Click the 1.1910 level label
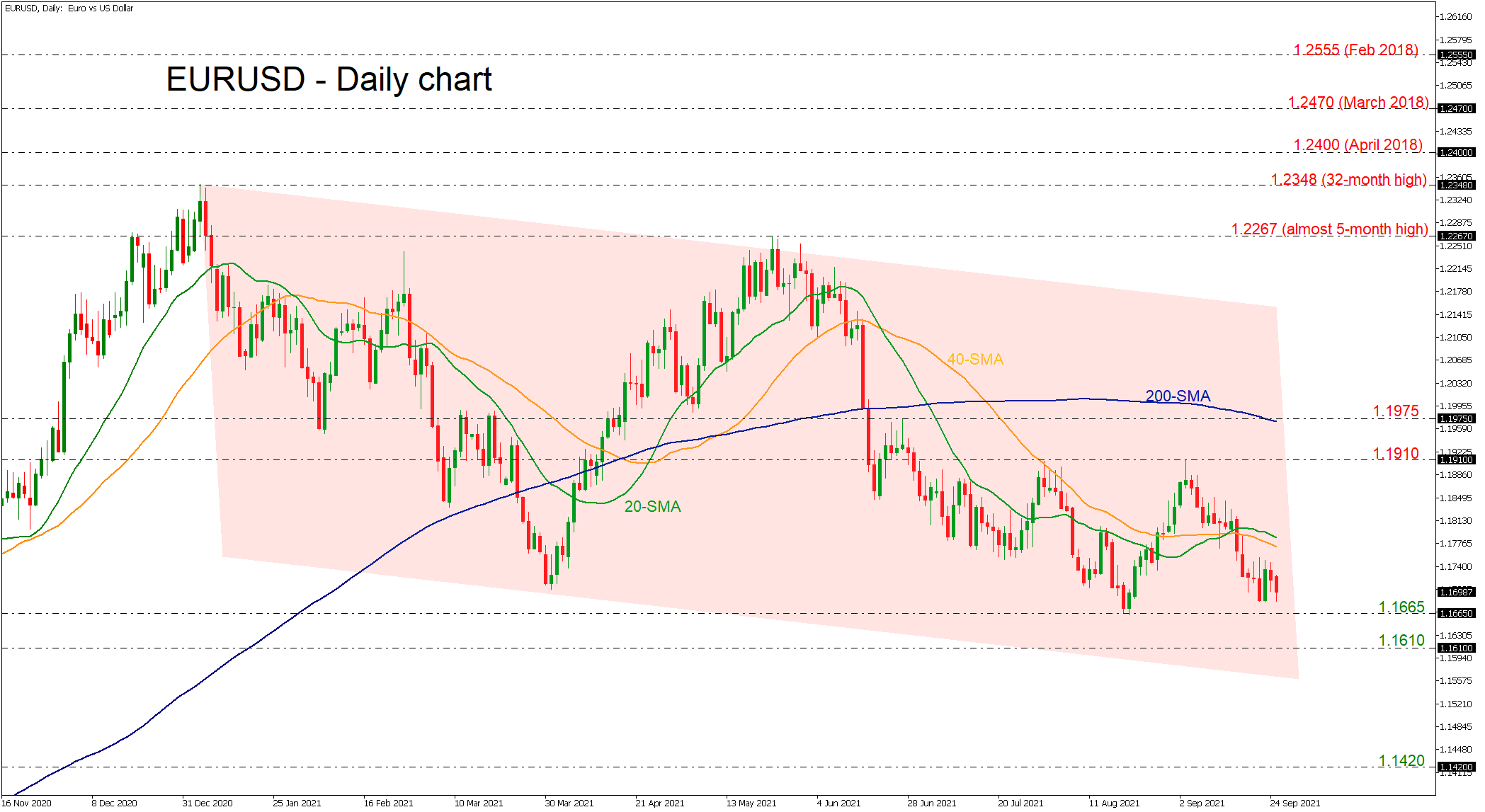Screen dimensions: 1485x812 [1395, 454]
